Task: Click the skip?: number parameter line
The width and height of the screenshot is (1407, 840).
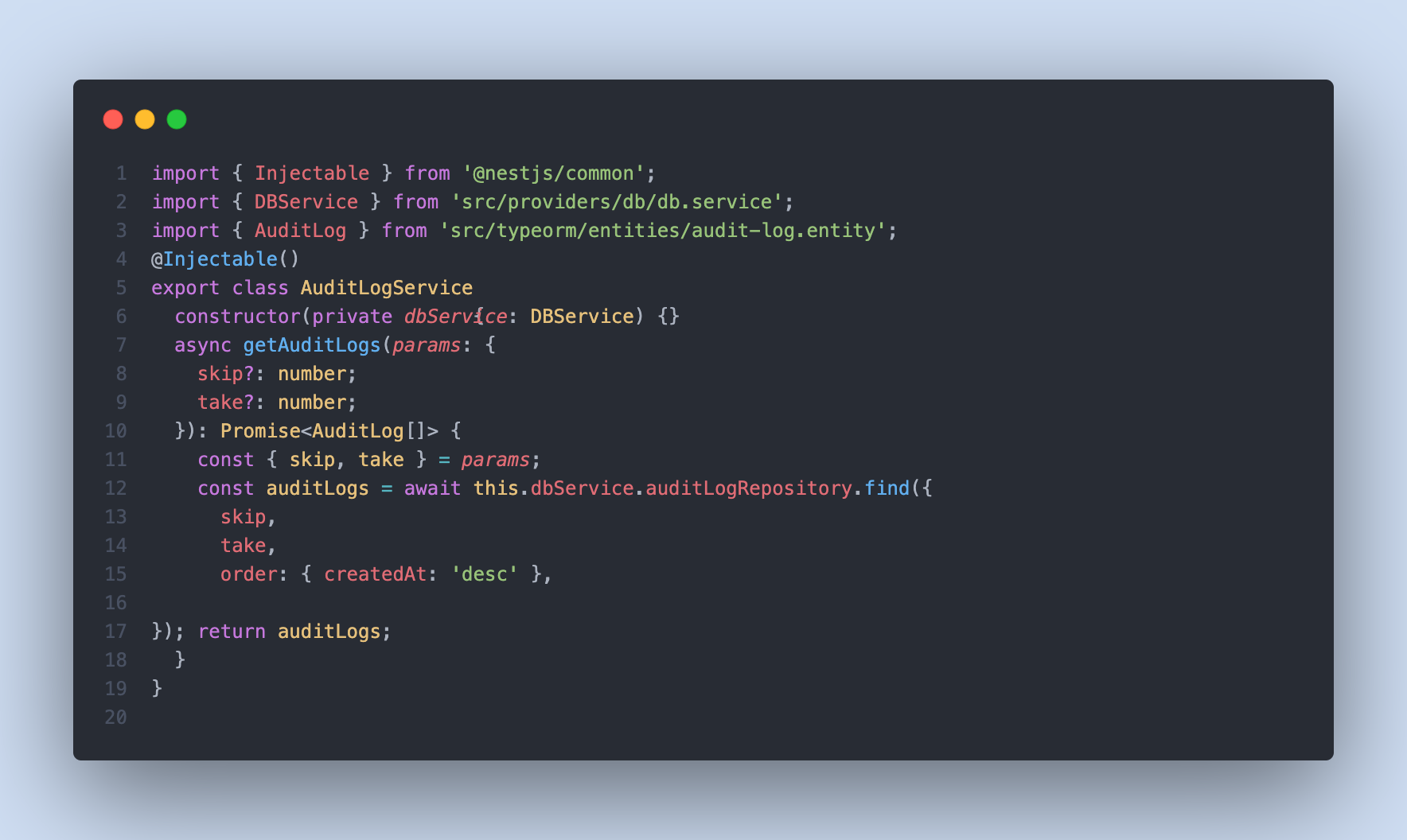Action: [277, 374]
